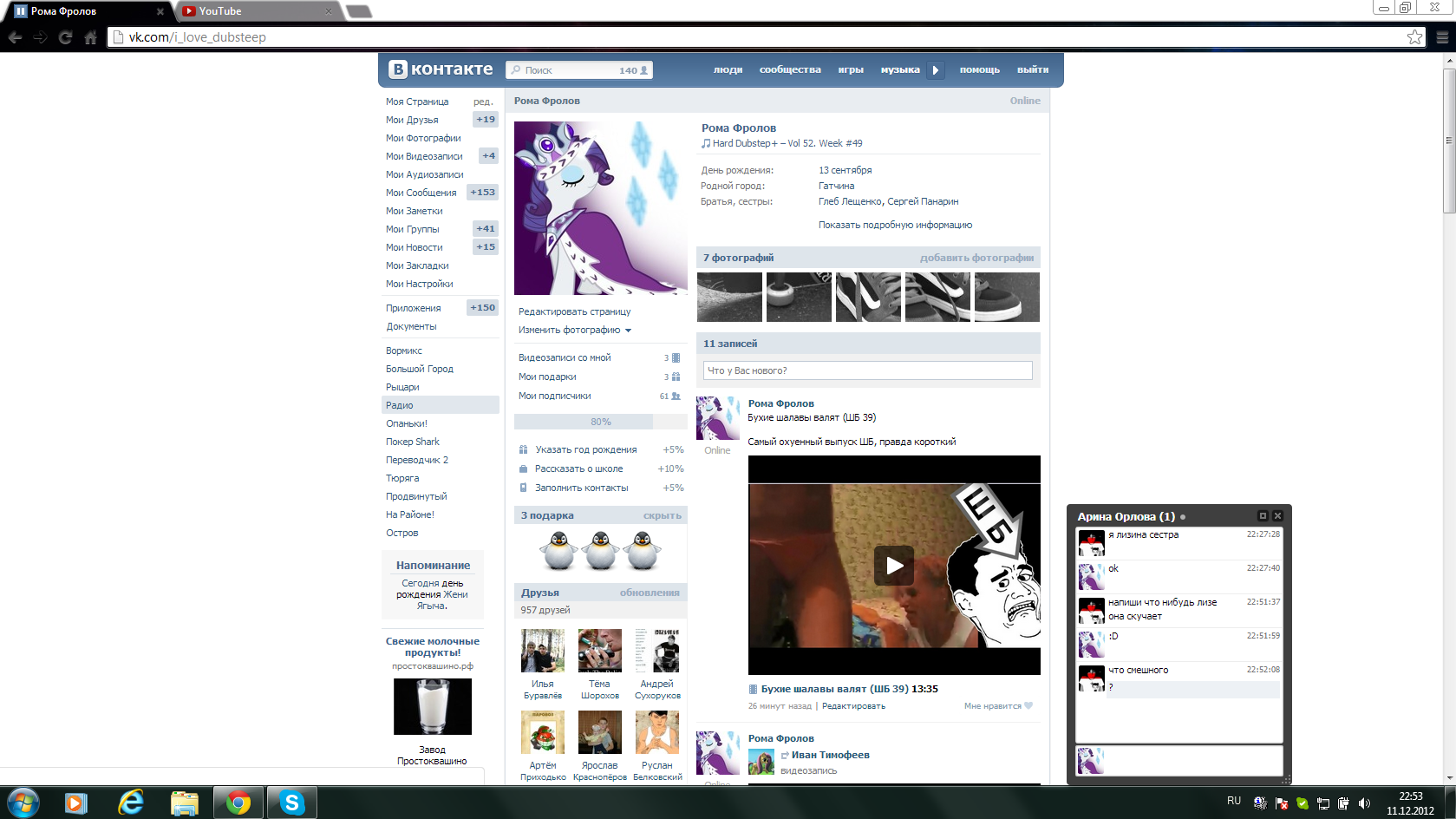1456x819 pixels.
Task: Click Указать год рождения
Action: [x=586, y=449]
